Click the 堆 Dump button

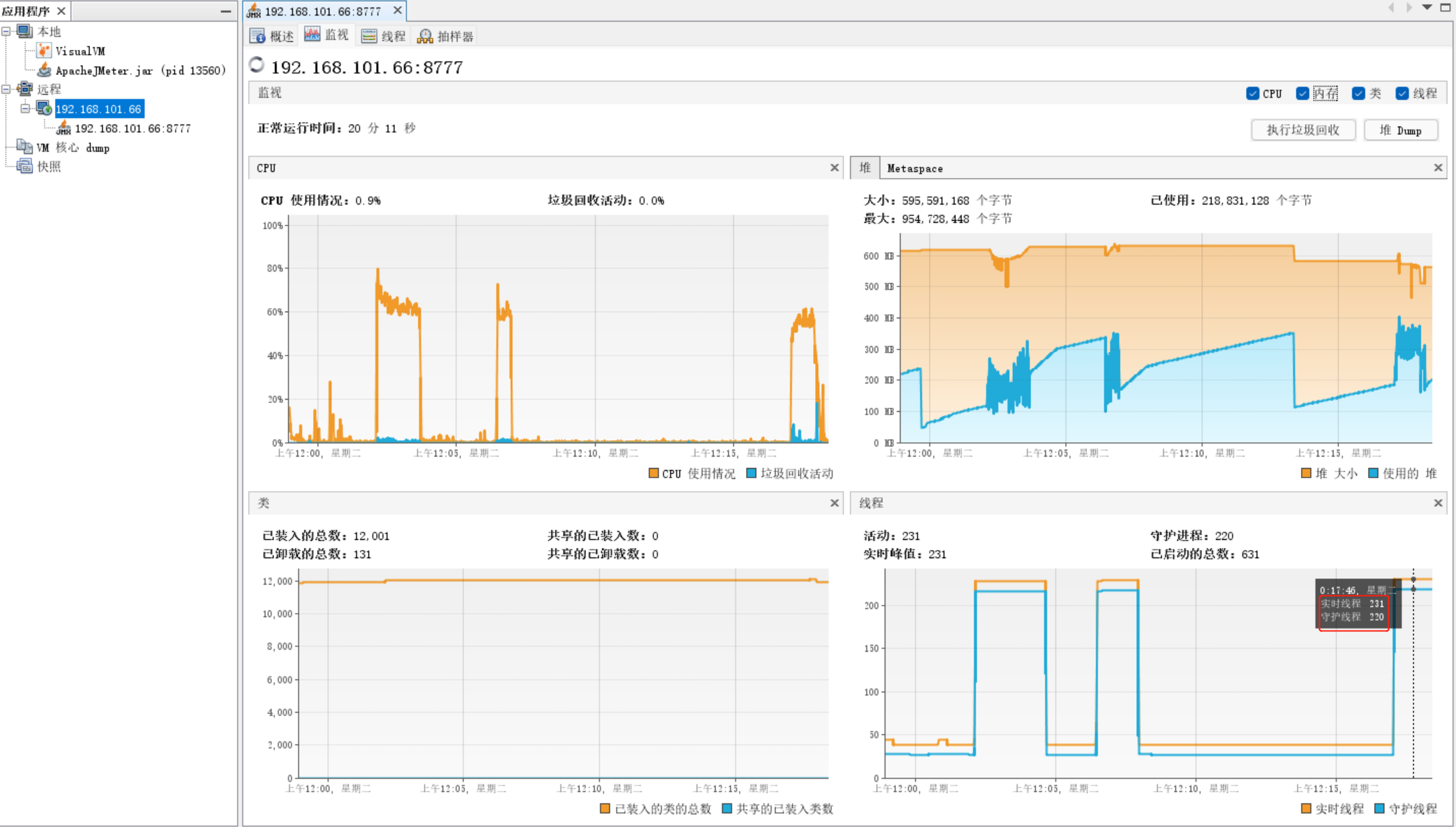[1400, 130]
